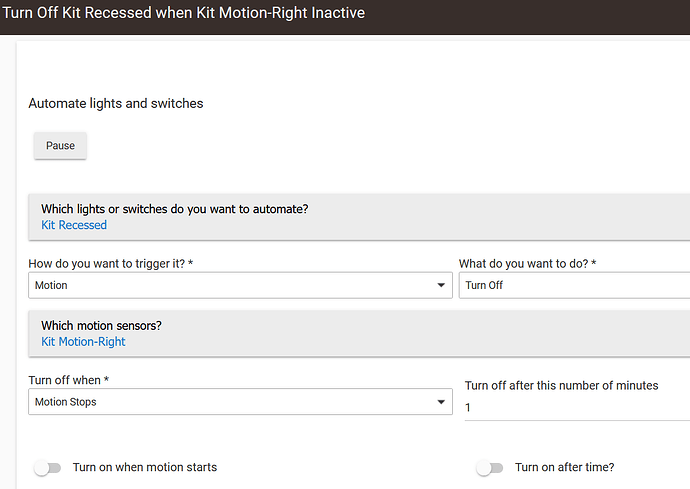
Task: Open the Kit Recessed device link
Action: [x=74, y=225]
